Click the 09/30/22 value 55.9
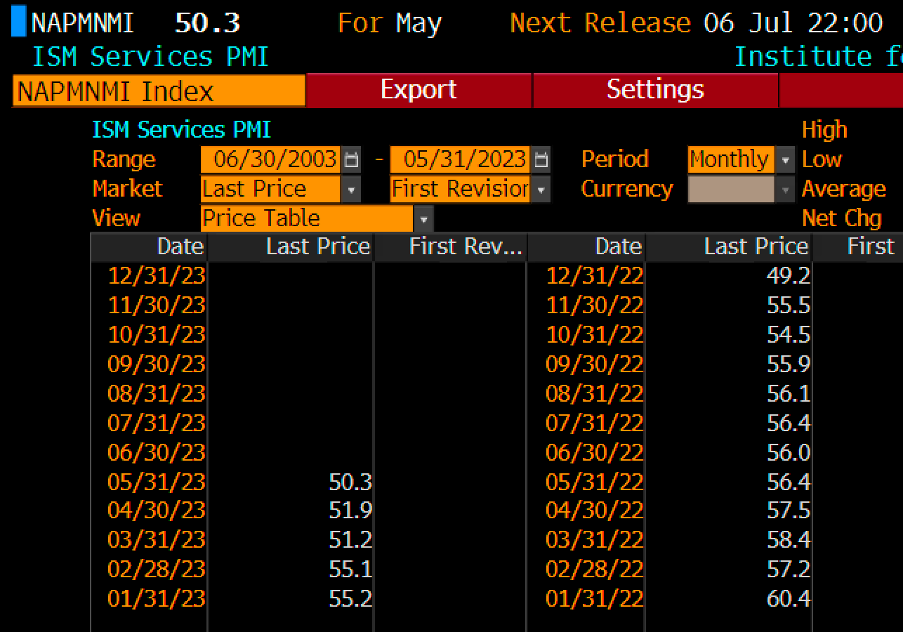Image resolution: width=904 pixels, height=632 pixels. pyautogui.click(x=789, y=364)
